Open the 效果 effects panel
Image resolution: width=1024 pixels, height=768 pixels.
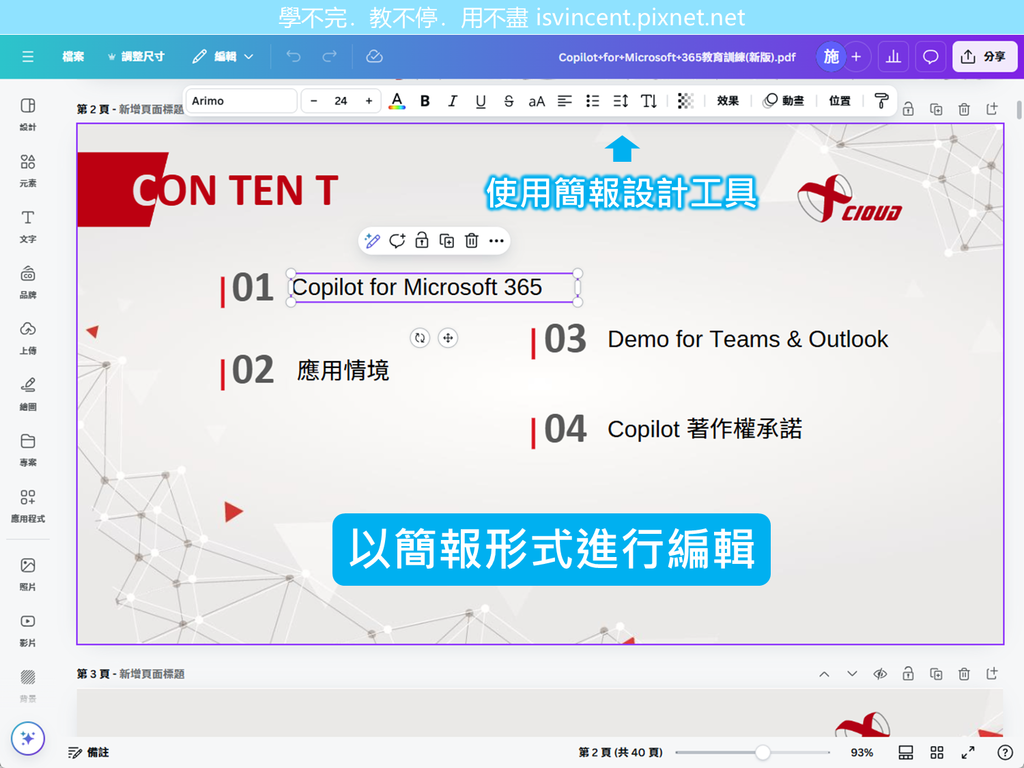click(728, 101)
